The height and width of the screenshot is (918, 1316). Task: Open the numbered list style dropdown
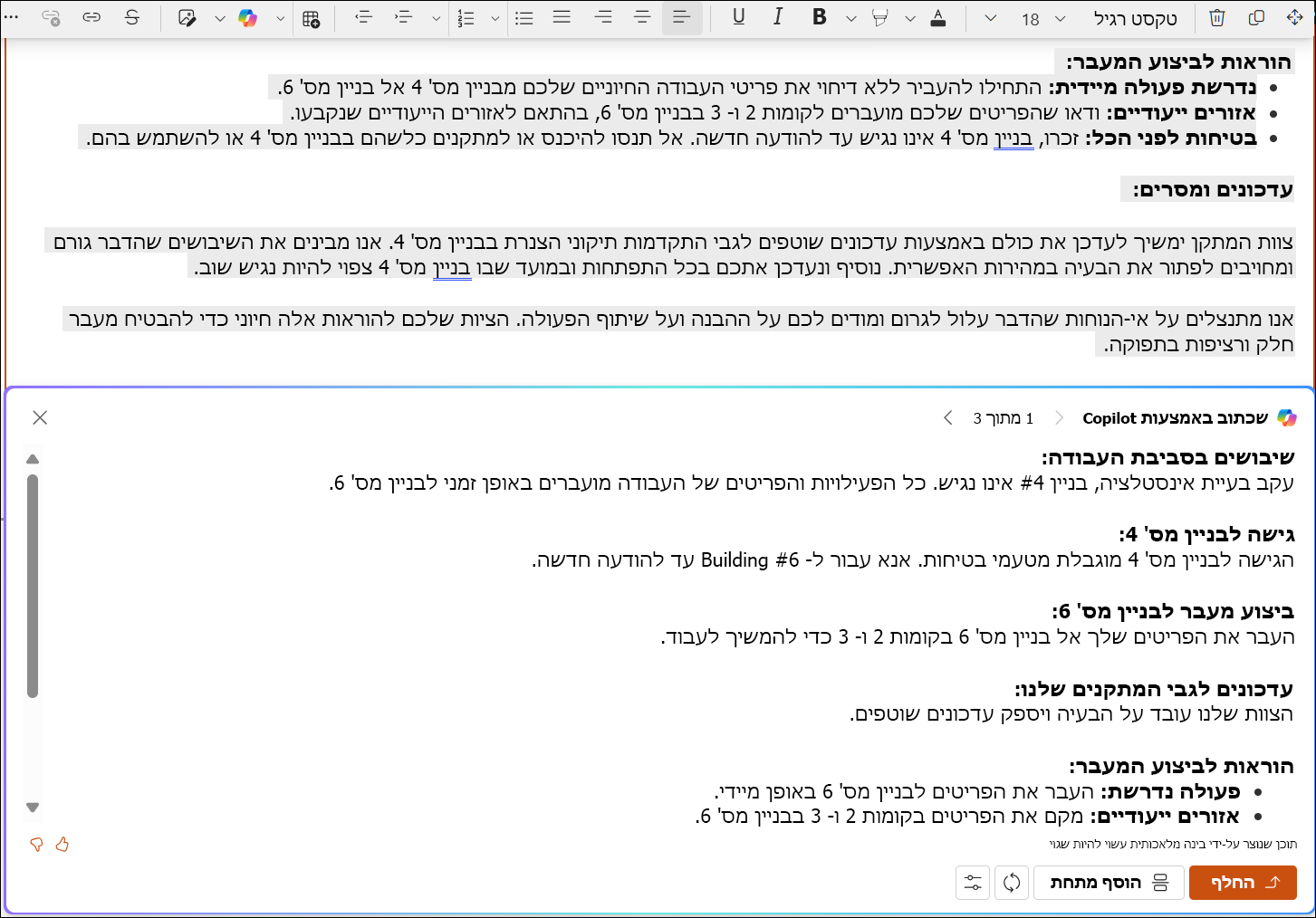pyautogui.click(x=495, y=19)
